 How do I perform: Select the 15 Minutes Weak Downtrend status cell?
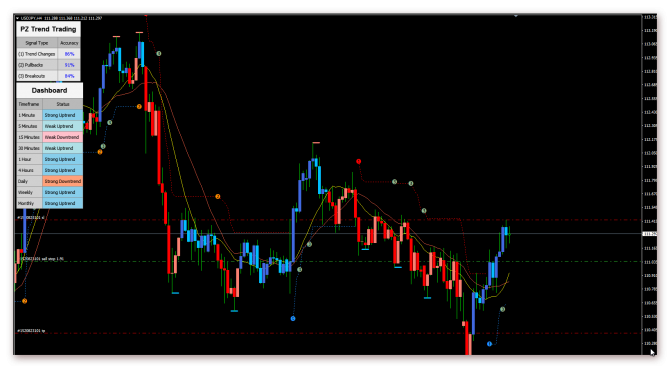point(62,137)
